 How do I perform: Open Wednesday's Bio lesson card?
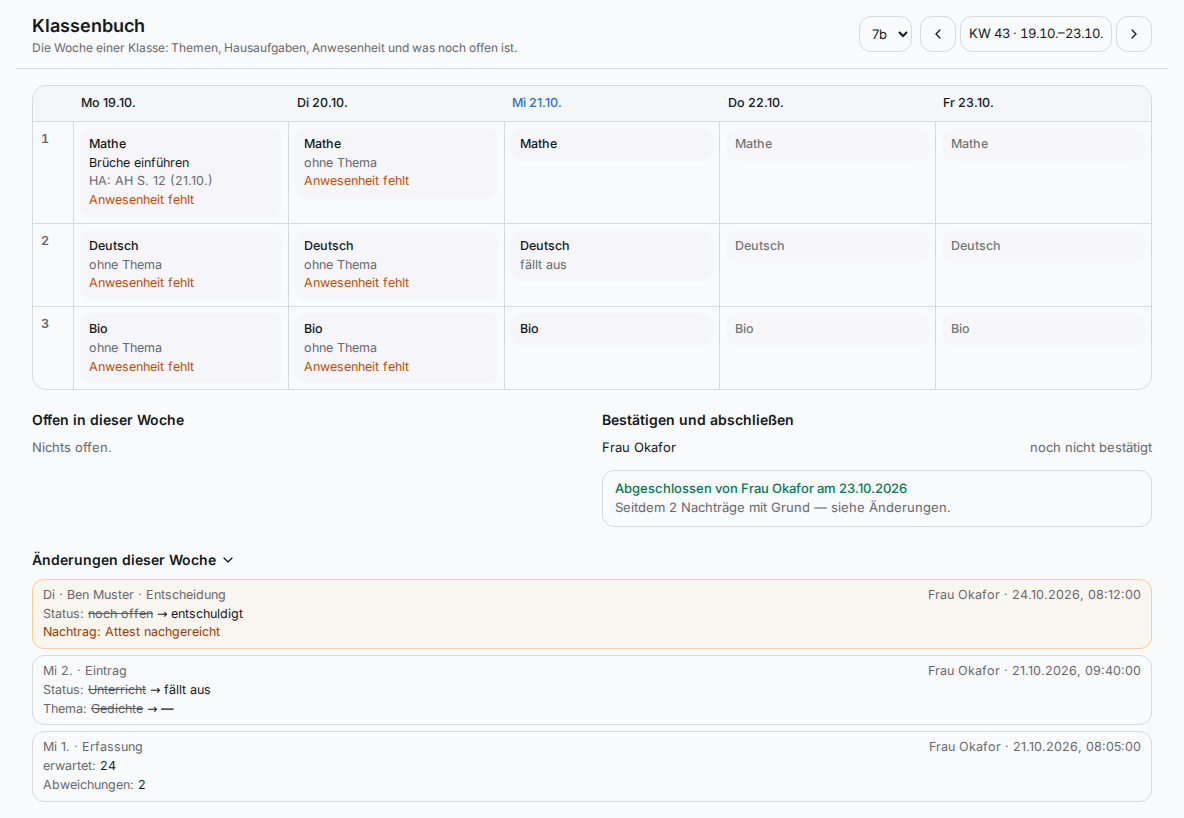(612, 329)
